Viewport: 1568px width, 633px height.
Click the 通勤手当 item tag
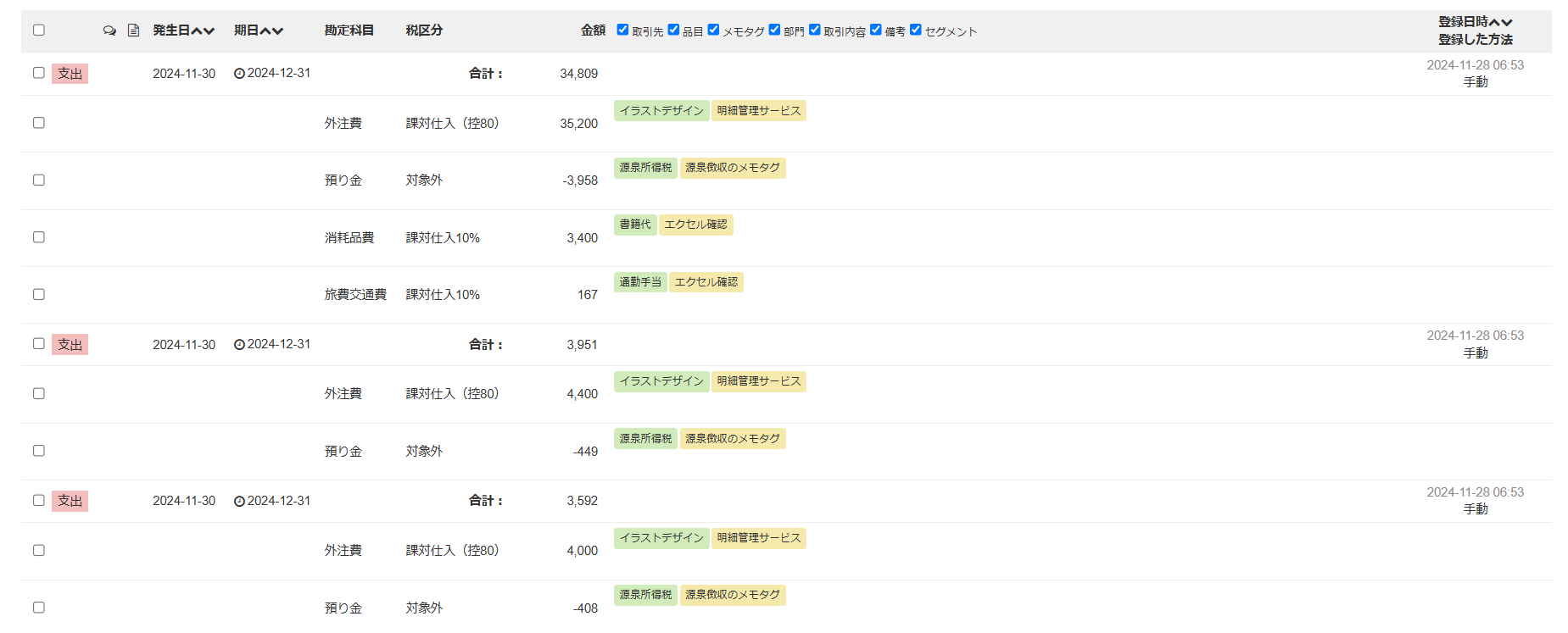(x=640, y=282)
